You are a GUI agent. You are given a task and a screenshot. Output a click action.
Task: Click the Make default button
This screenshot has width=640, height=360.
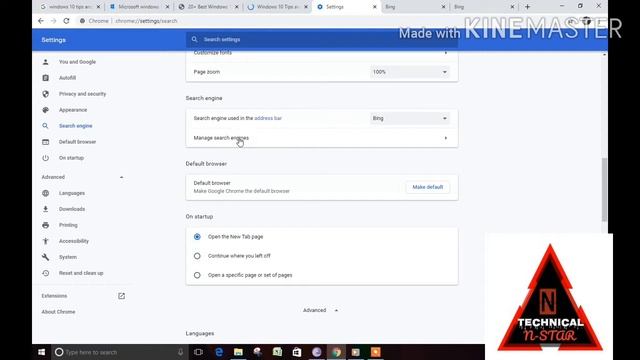[x=427, y=187]
